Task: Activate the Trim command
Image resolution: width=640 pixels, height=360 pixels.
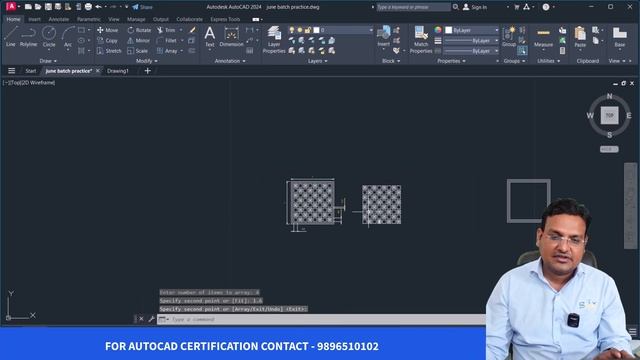Action: tap(167, 30)
